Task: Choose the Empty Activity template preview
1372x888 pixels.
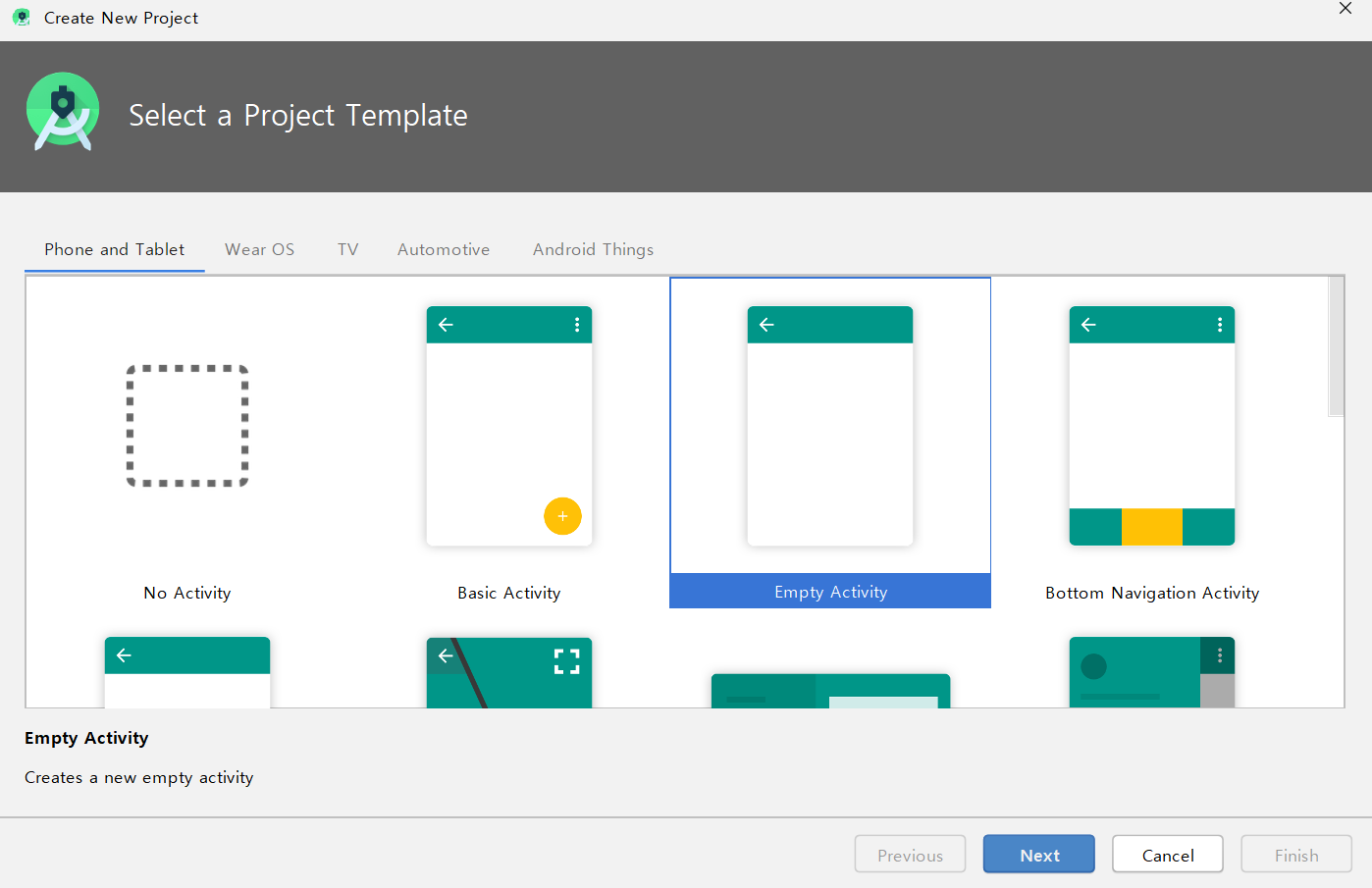Action: click(x=830, y=426)
